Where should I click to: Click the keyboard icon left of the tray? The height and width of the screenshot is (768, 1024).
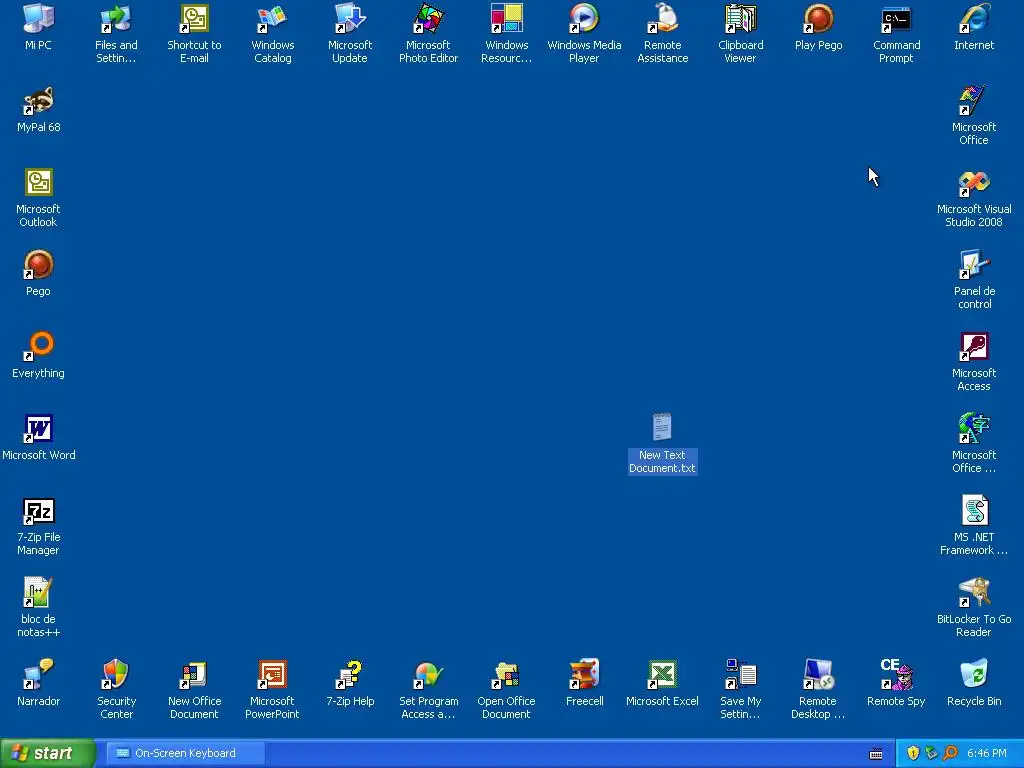pyautogui.click(x=876, y=754)
